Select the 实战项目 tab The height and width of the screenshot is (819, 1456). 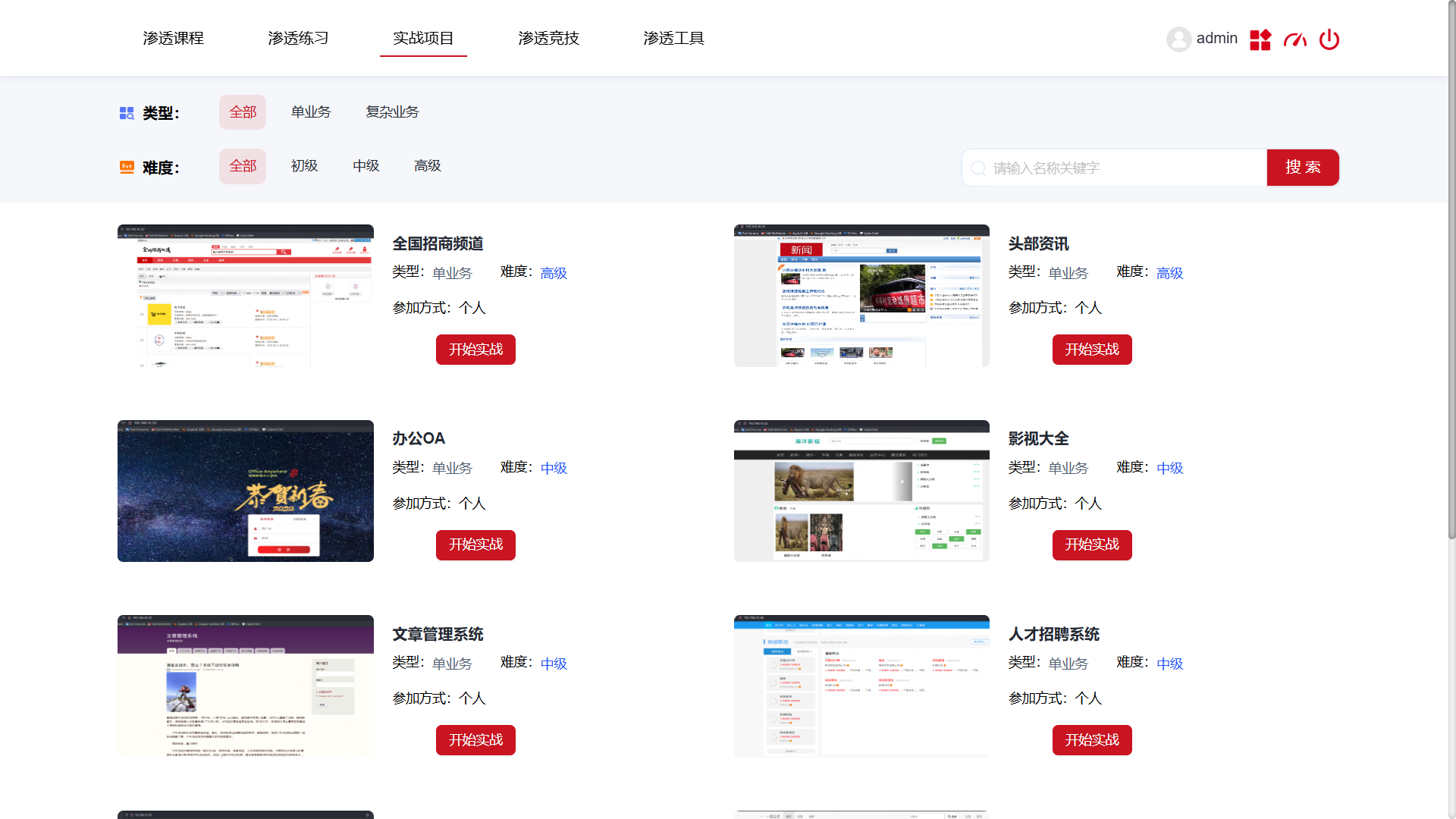(423, 38)
